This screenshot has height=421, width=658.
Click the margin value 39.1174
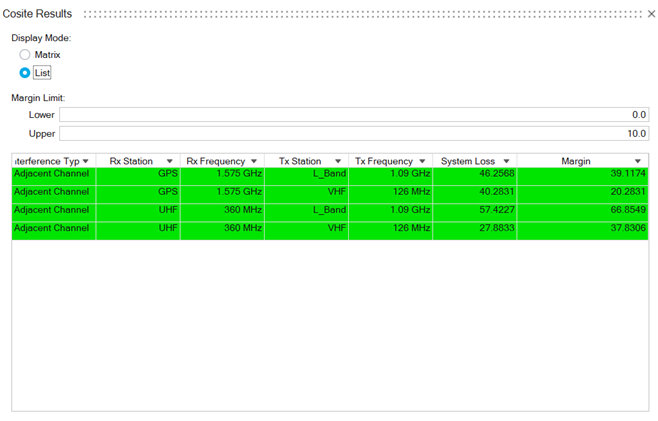click(x=628, y=173)
